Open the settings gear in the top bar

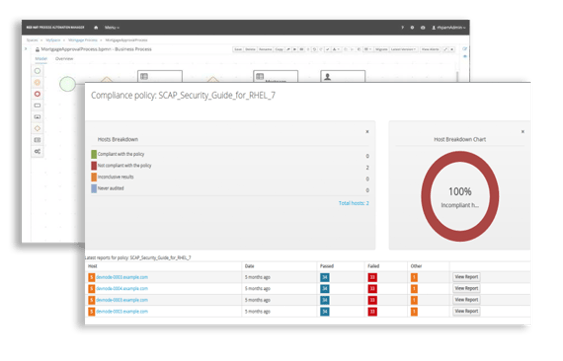pos(412,27)
